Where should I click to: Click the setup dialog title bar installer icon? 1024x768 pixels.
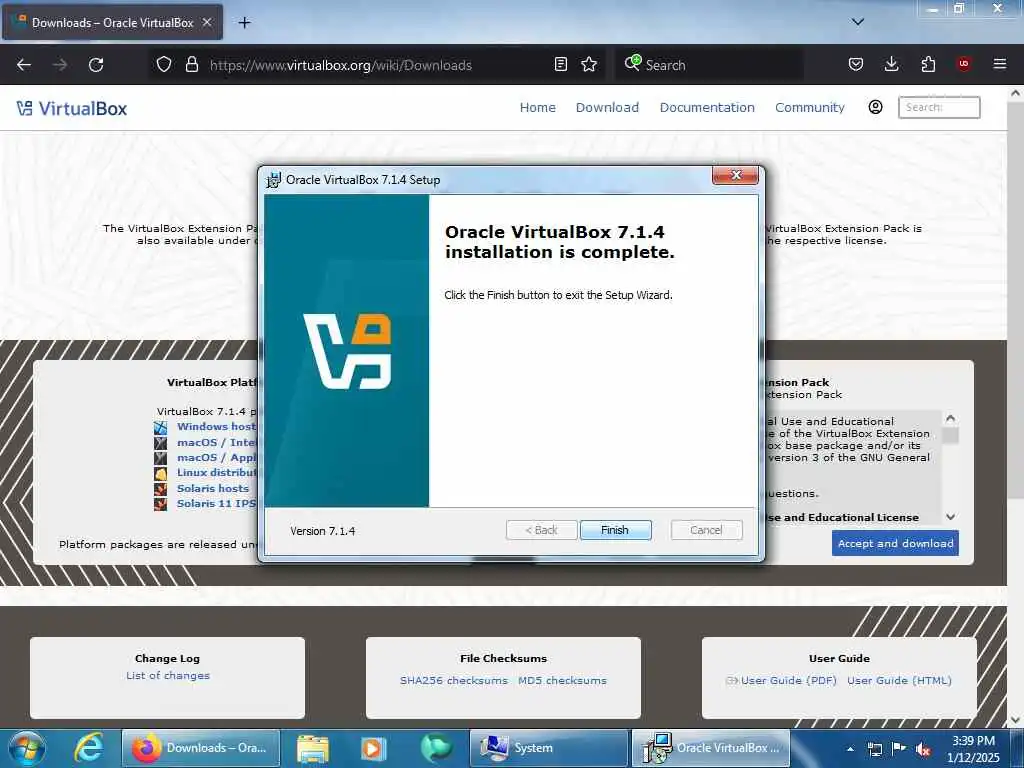point(274,180)
